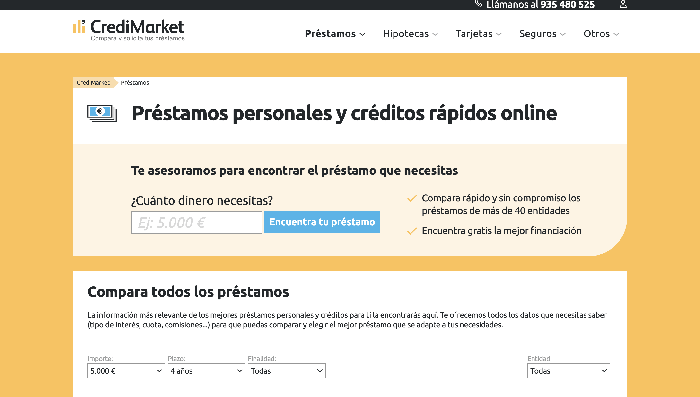Viewport: 700px width, 397px height.
Task: Open the Finalidad dropdown
Action: coord(287,371)
